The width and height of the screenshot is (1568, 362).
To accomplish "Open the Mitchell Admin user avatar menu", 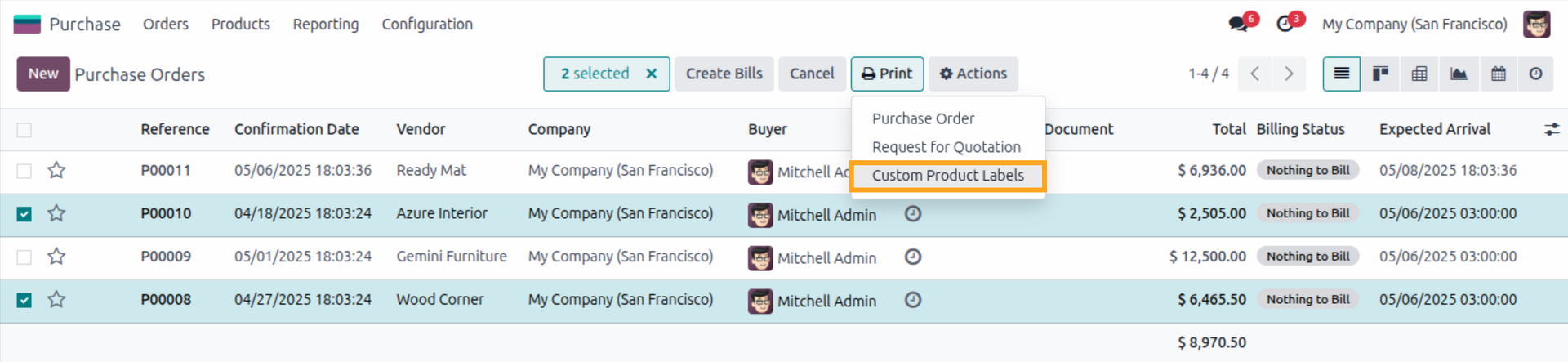I will [x=1536, y=24].
